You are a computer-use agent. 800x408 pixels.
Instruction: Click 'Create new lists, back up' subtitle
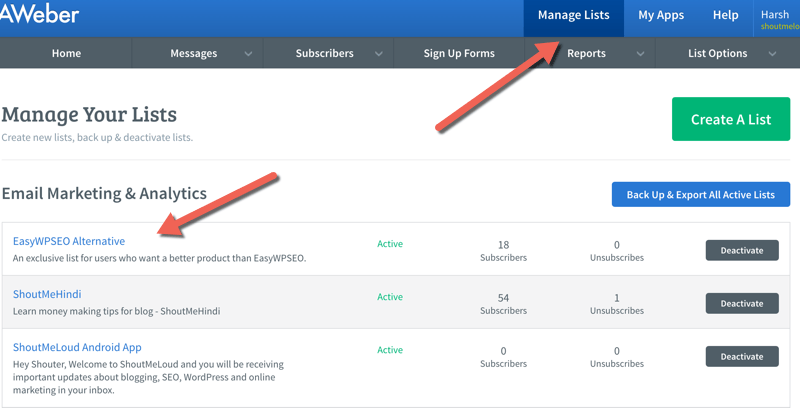click(x=97, y=138)
